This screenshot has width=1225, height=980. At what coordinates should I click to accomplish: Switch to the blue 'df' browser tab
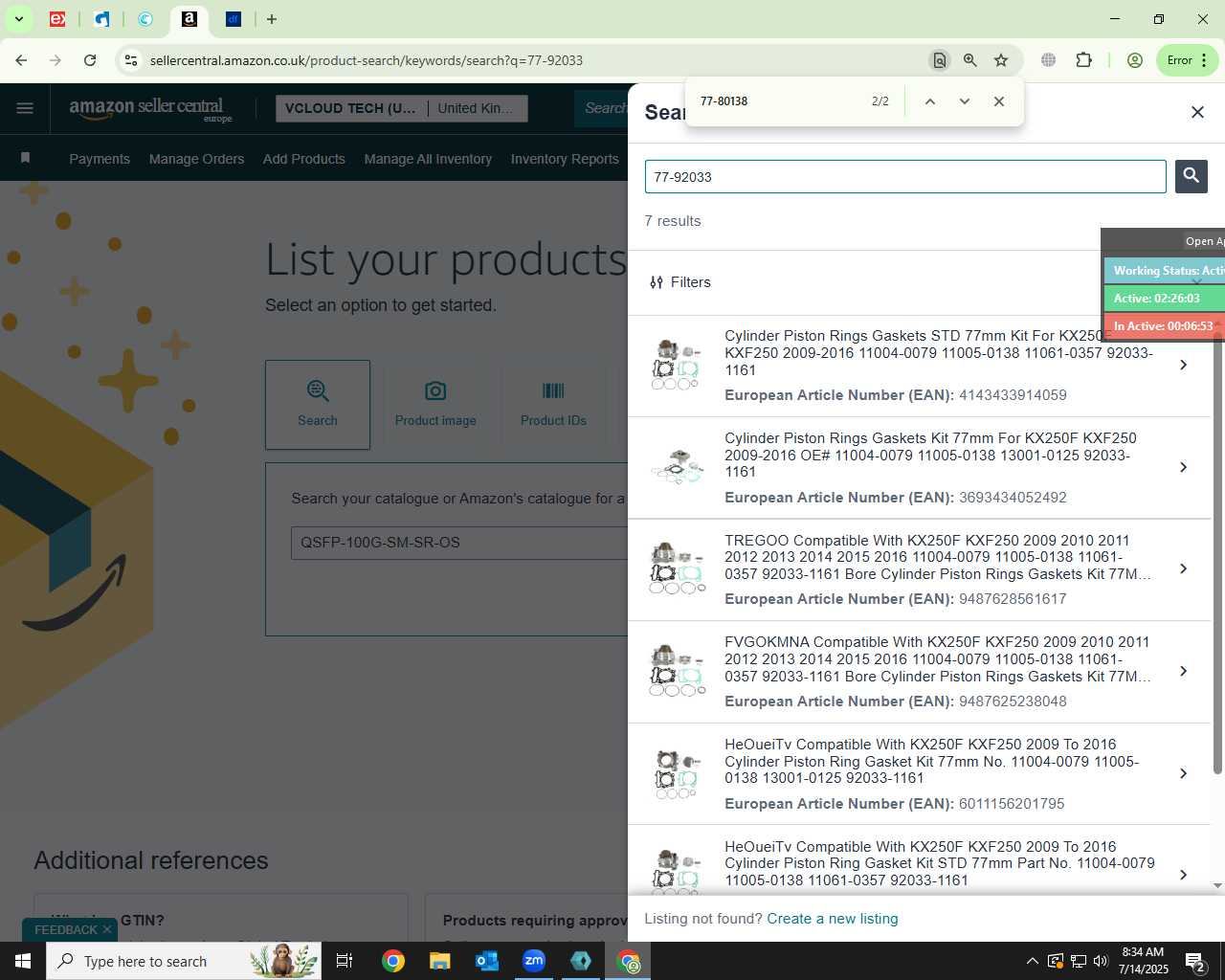tap(234, 19)
